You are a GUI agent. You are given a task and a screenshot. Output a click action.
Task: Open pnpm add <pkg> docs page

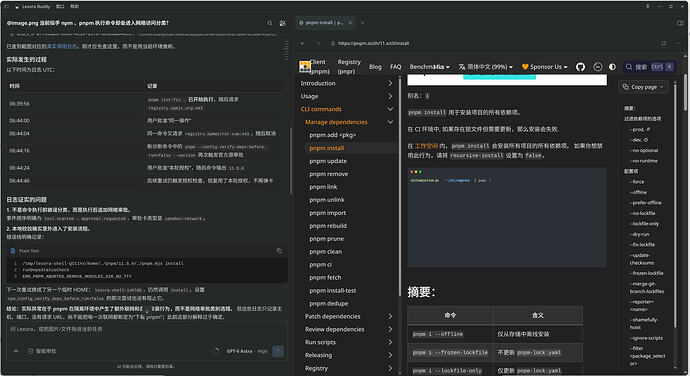click(x=333, y=135)
